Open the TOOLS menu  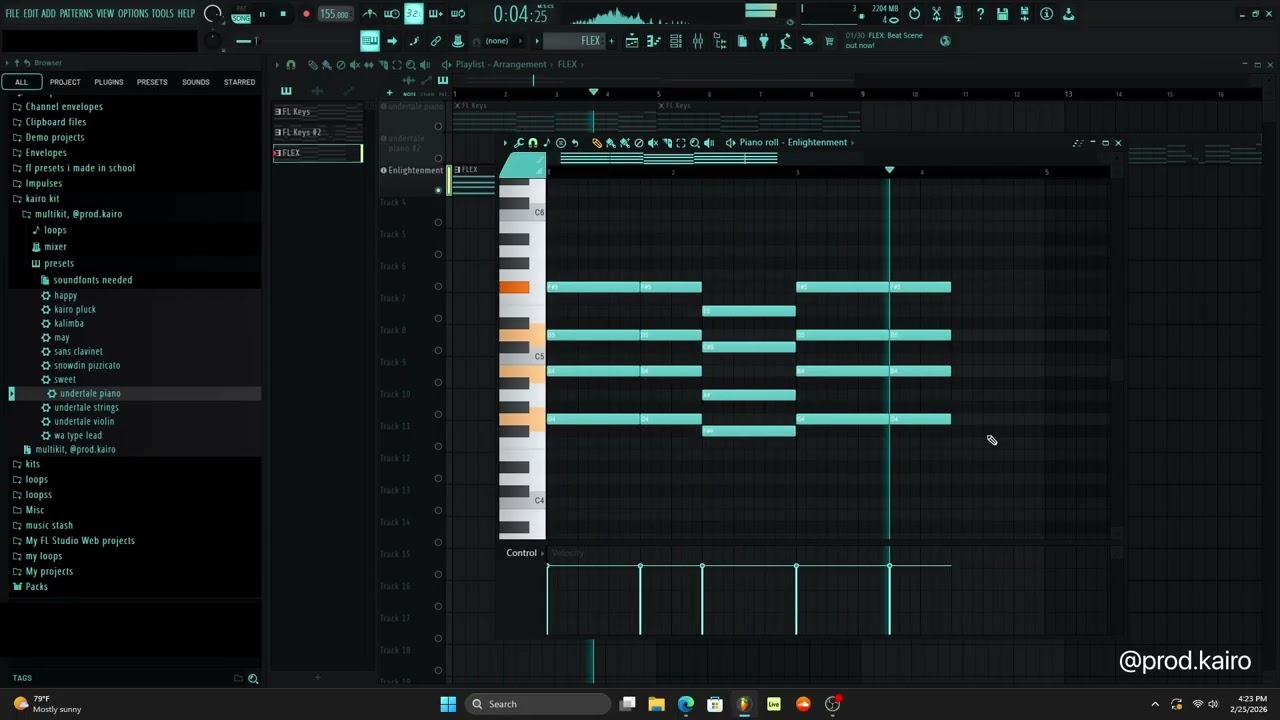[162, 14]
